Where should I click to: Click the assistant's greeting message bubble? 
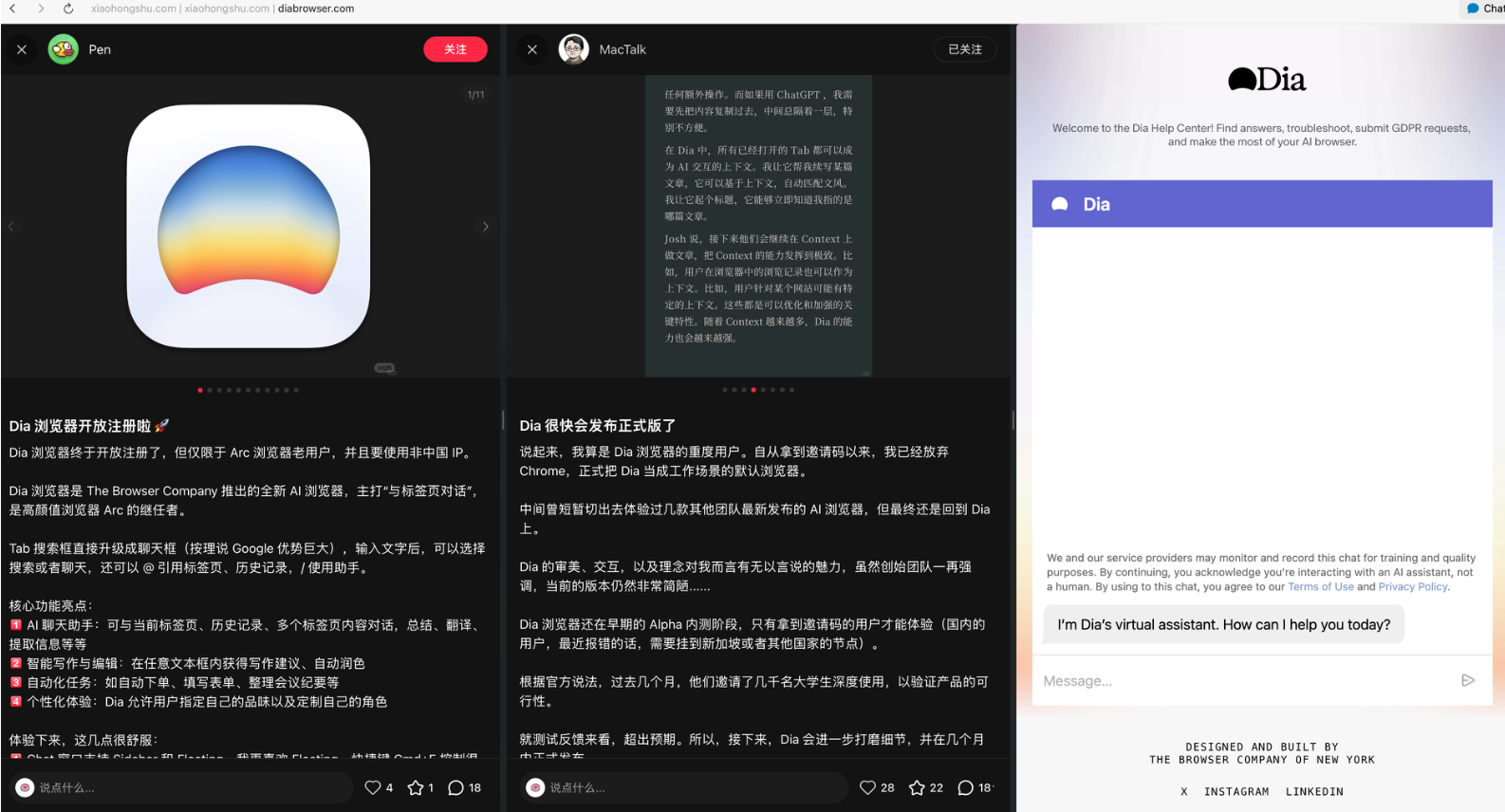1224,624
